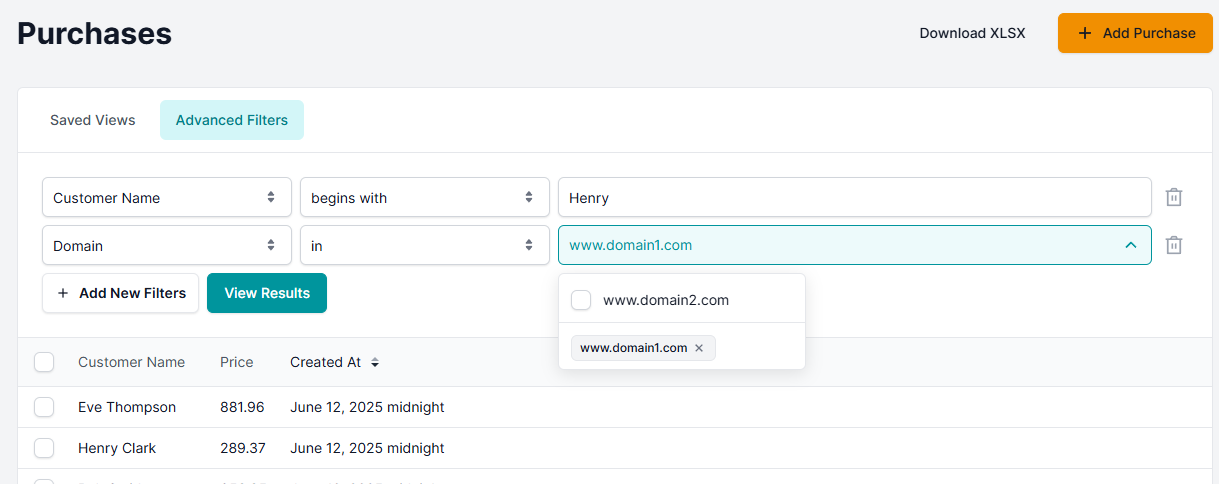
Task: Collapse the domain value dropdown chevron
Action: point(1131,245)
